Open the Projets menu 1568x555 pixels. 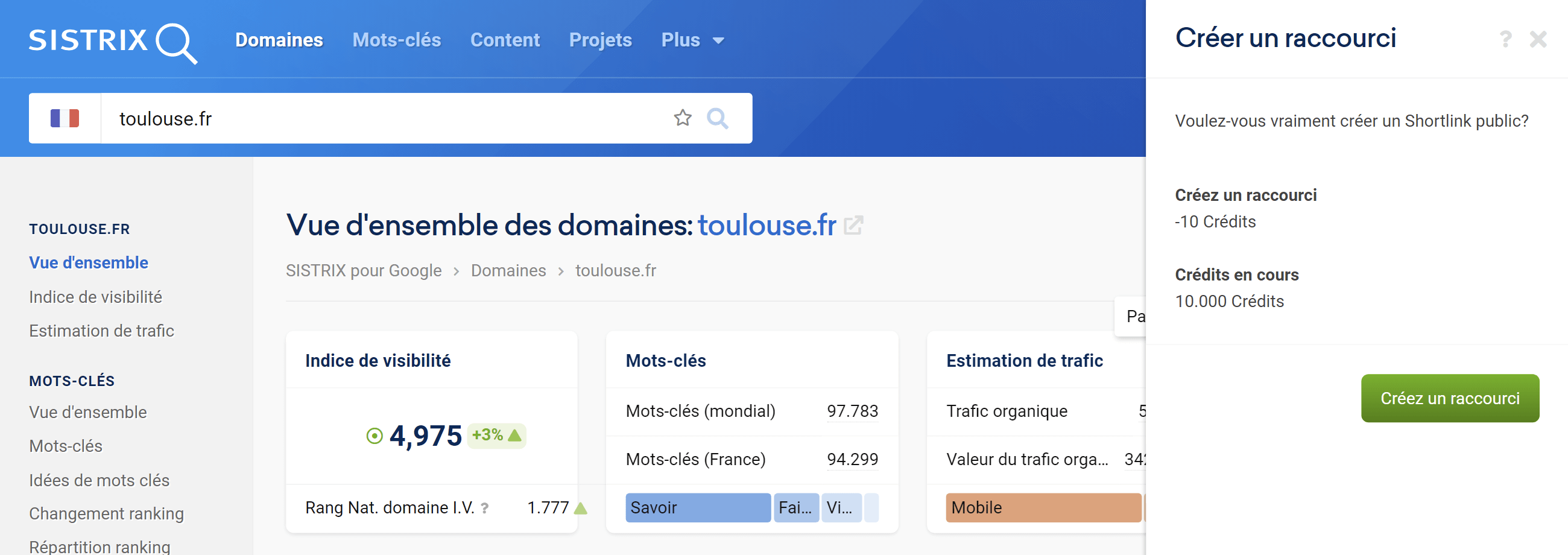600,40
